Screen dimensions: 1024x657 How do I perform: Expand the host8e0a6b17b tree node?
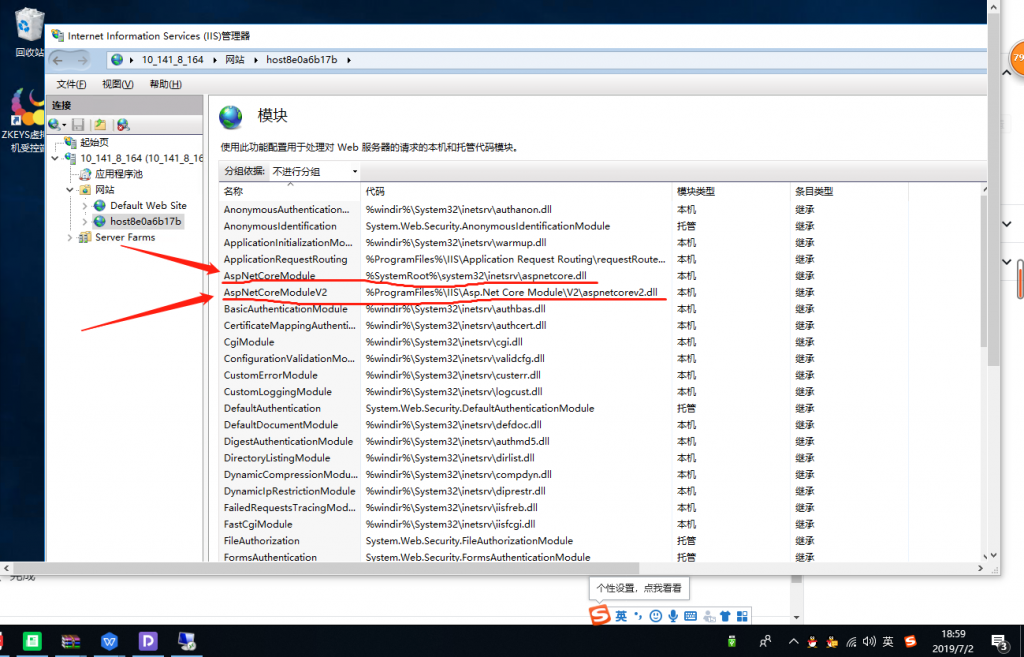point(85,221)
